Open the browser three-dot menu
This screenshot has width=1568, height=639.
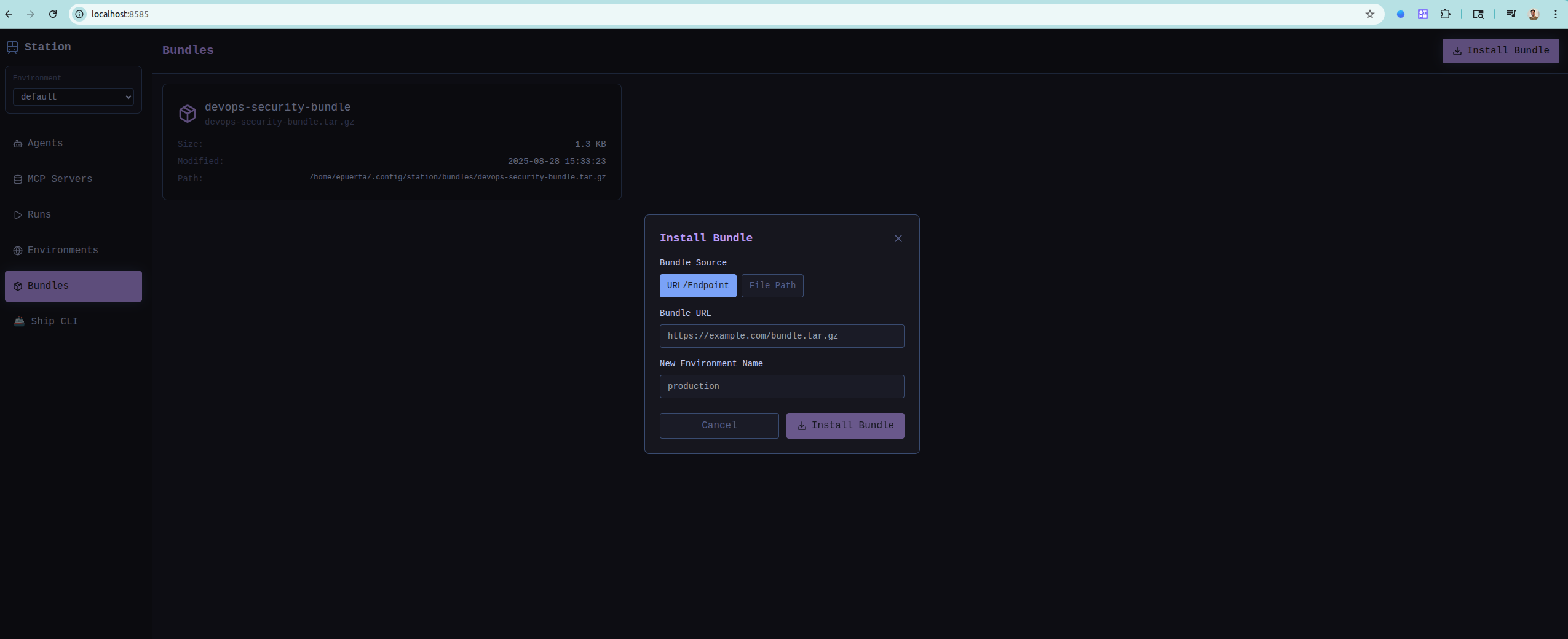(x=1556, y=14)
